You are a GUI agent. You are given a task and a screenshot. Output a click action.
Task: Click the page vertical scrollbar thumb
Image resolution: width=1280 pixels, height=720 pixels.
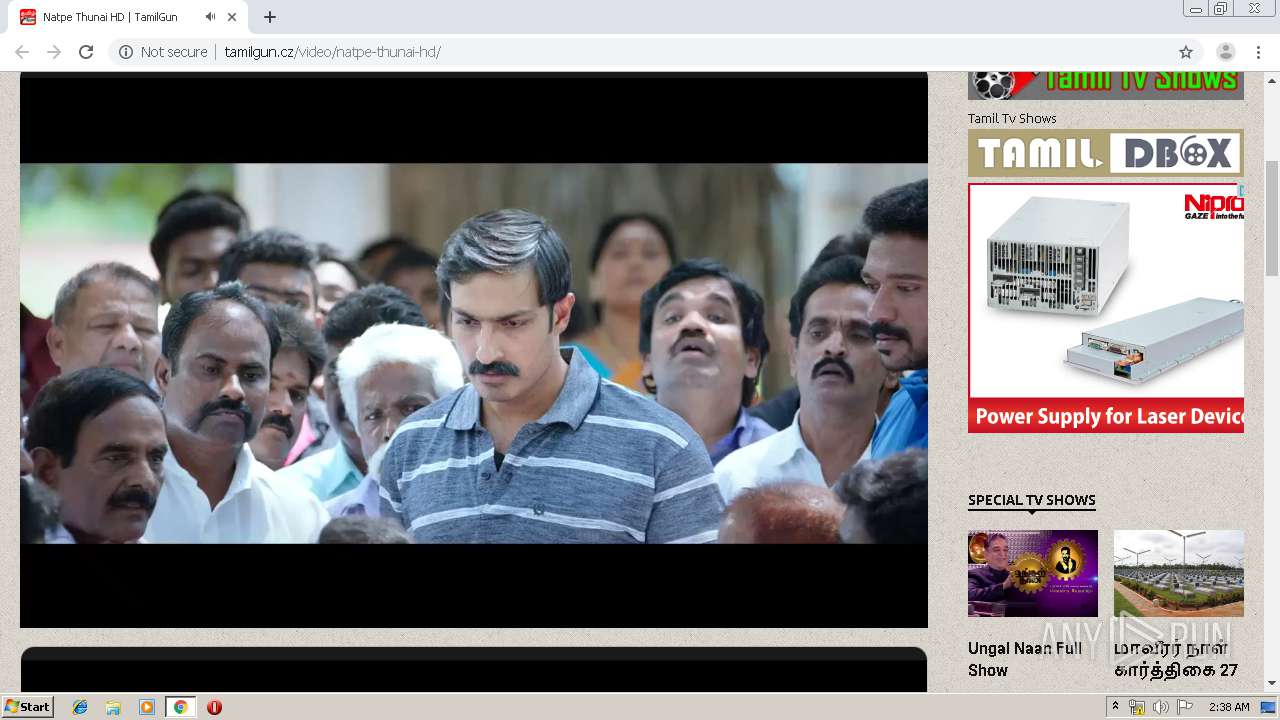1272,218
